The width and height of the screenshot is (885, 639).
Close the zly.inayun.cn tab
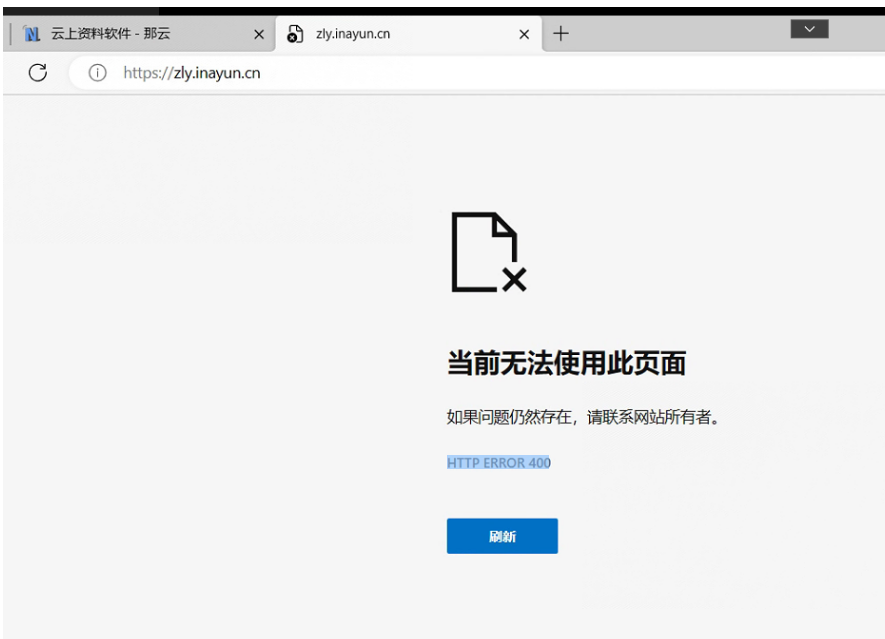524,34
